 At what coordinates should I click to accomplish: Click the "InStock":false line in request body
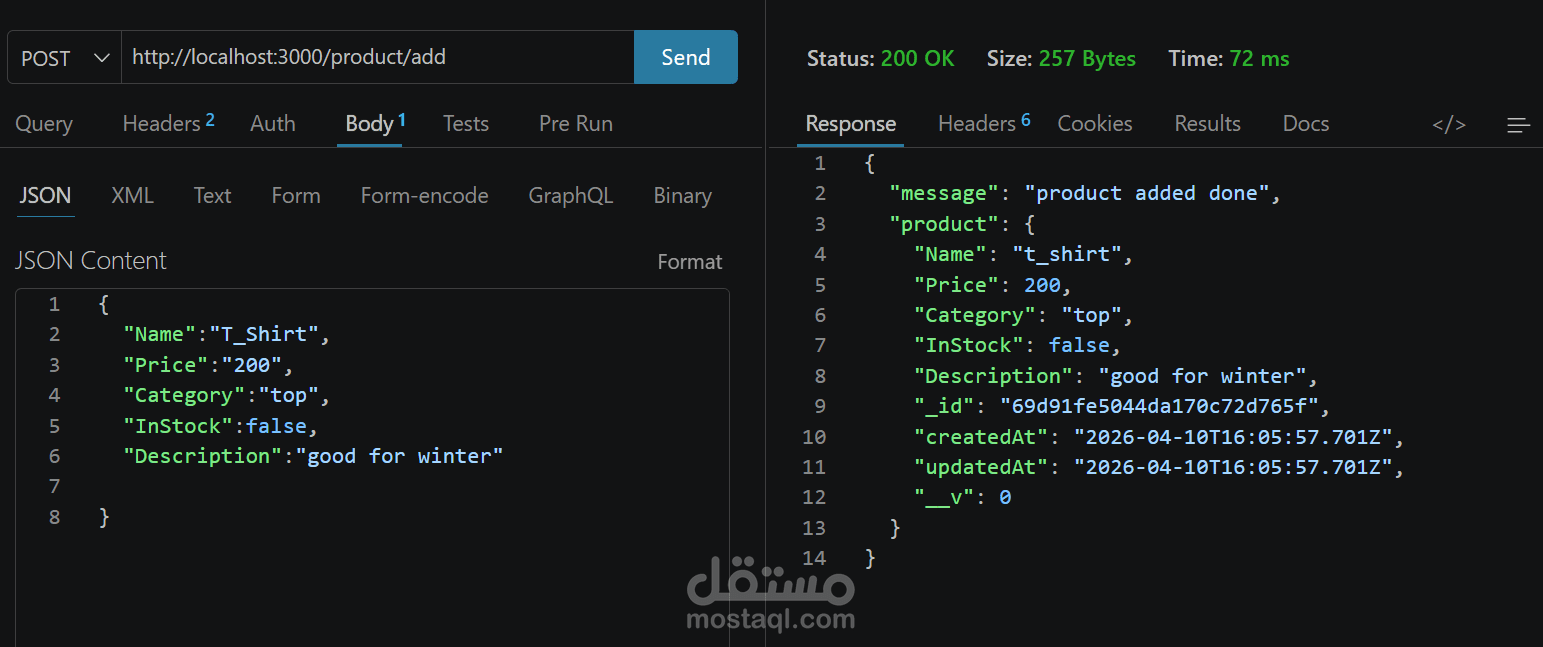click(220, 426)
